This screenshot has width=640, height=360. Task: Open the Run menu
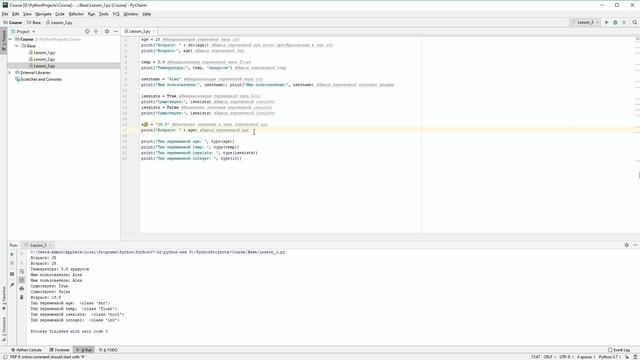click(91, 14)
